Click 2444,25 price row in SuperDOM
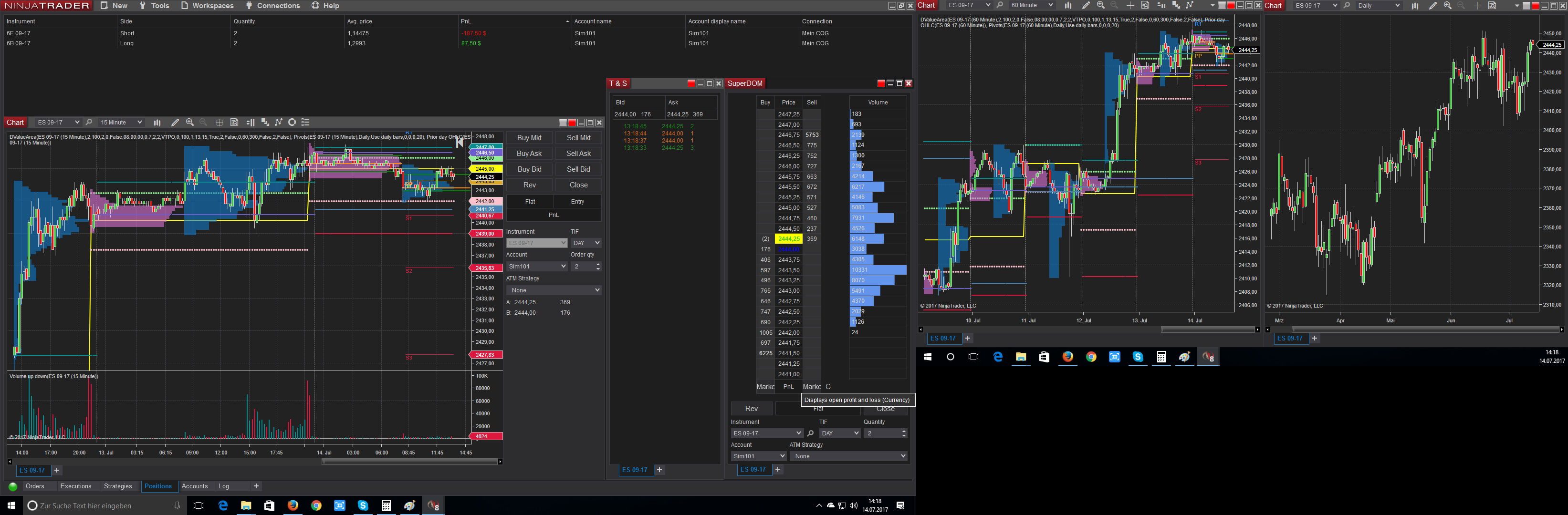The height and width of the screenshot is (515, 1568). click(789, 239)
